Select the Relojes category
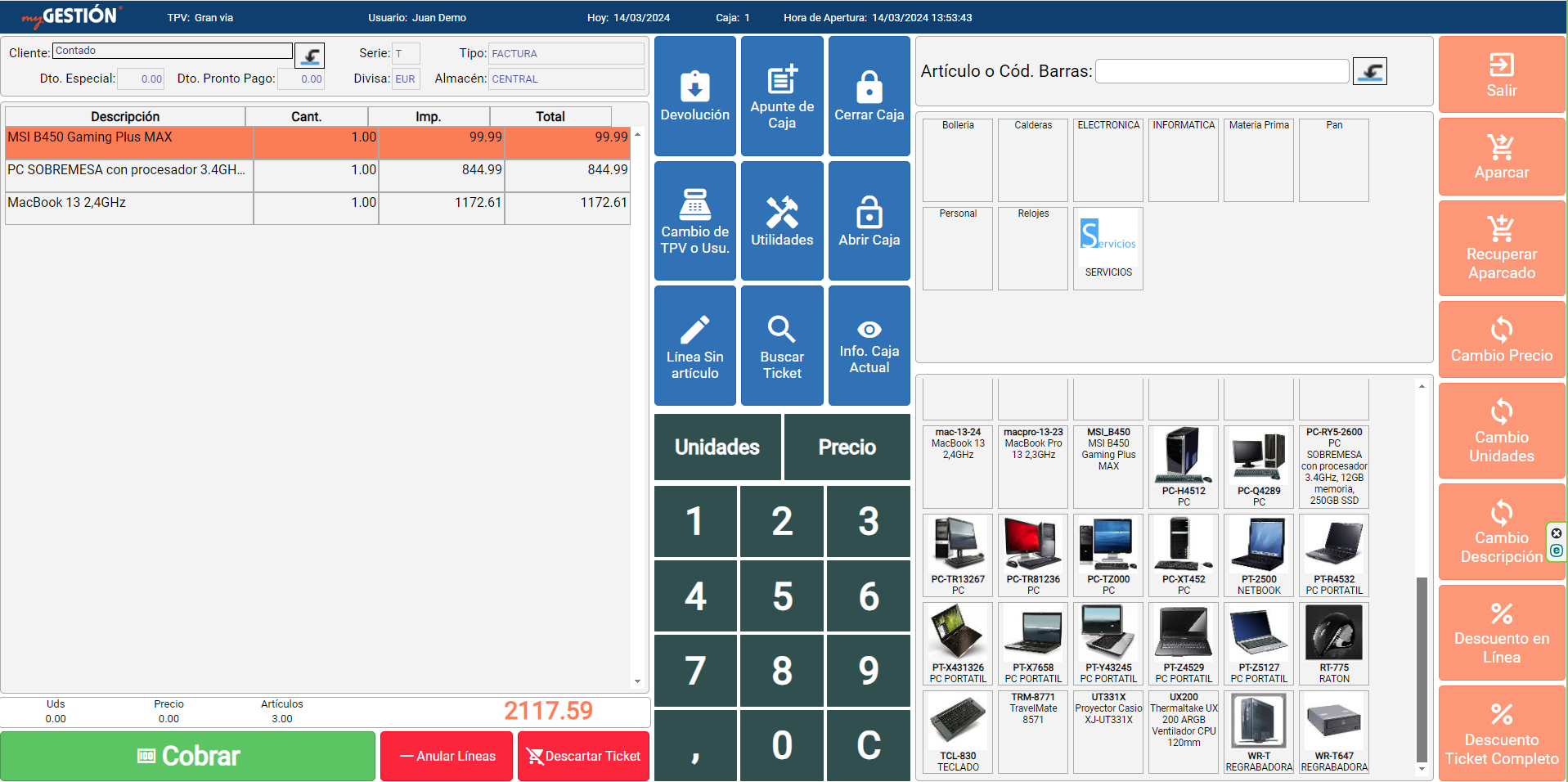This screenshot has height=782, width=1568. pos(1033,249)
